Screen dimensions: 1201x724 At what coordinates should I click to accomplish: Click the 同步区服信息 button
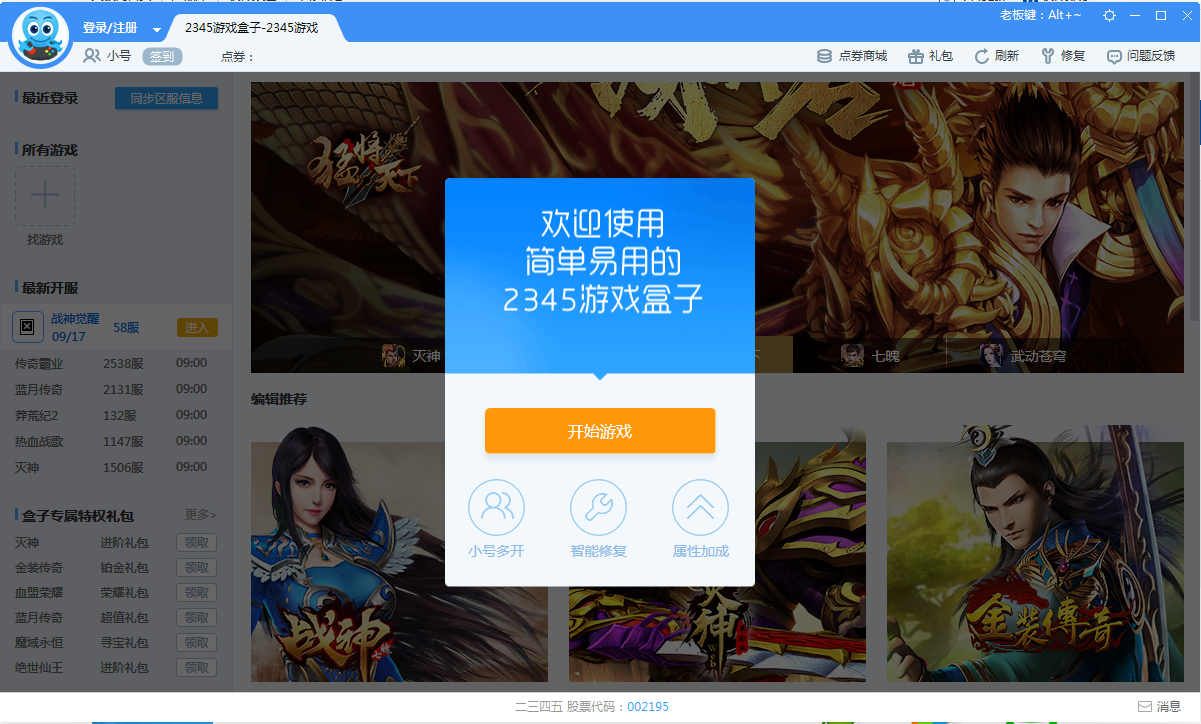click(x=166, y=98)
